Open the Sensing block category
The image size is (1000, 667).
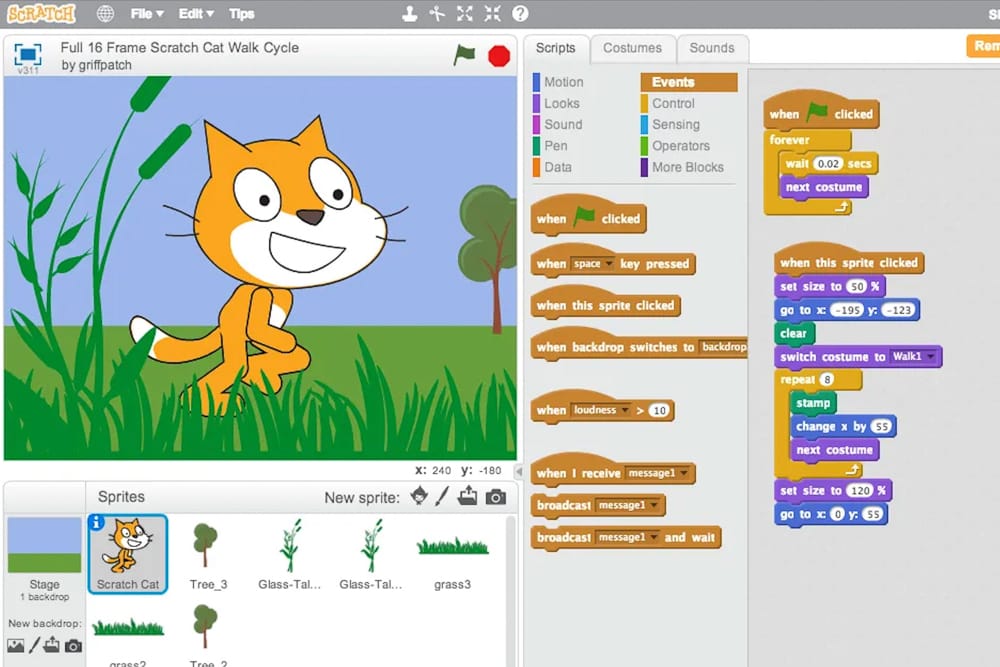(x=675, y=124)
